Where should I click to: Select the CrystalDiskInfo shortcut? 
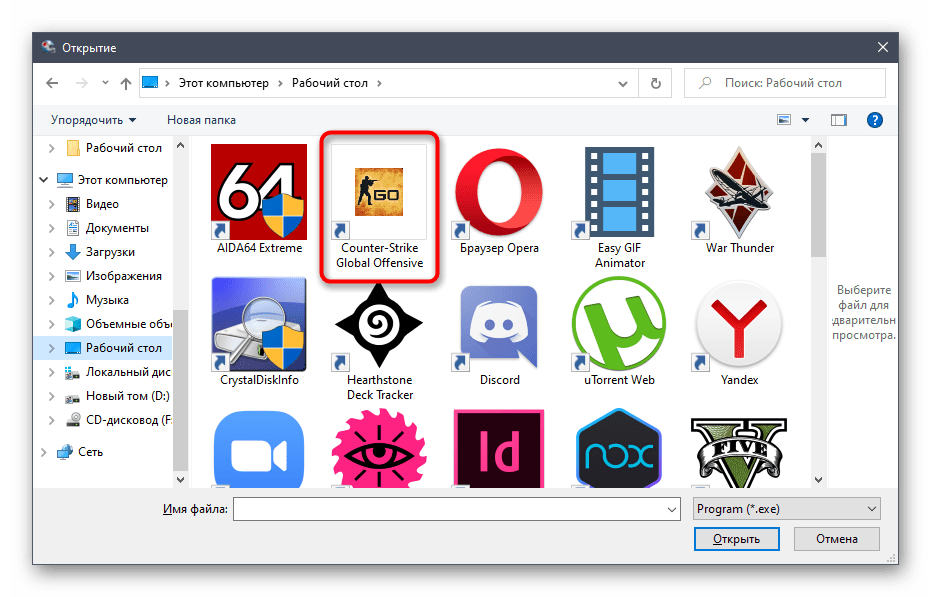click(259, 324)
